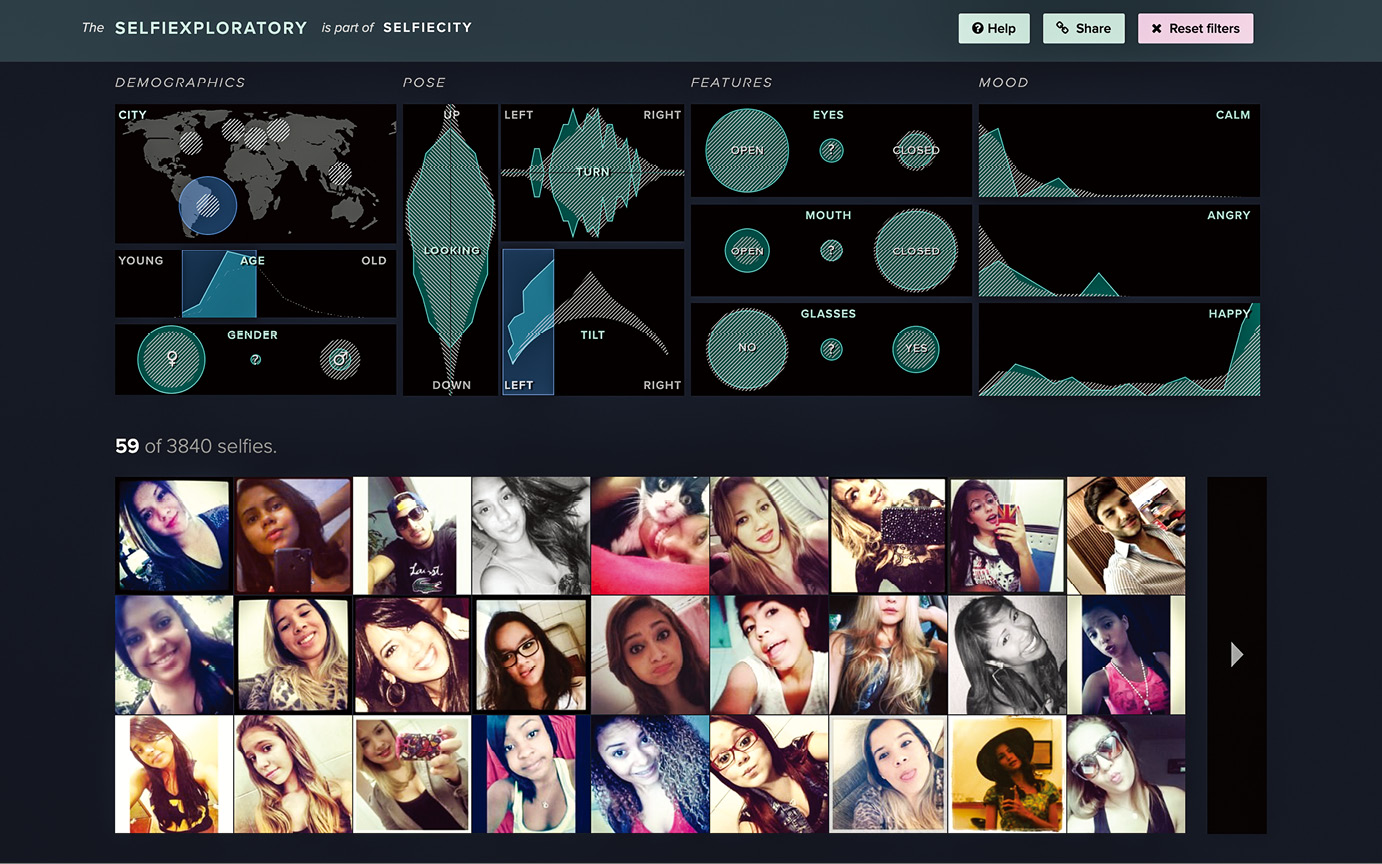1382x864 pixels.
Task: Click the selected blue Age range
Action: (x=219, y=283)
